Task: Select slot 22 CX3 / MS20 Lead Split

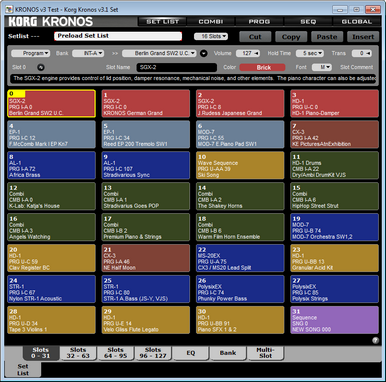Action: click(240, 259)
